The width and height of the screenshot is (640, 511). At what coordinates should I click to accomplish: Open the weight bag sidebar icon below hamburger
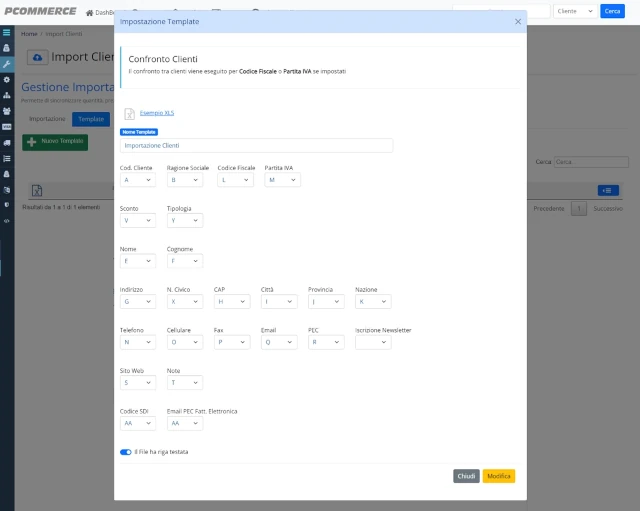(7, 48)
